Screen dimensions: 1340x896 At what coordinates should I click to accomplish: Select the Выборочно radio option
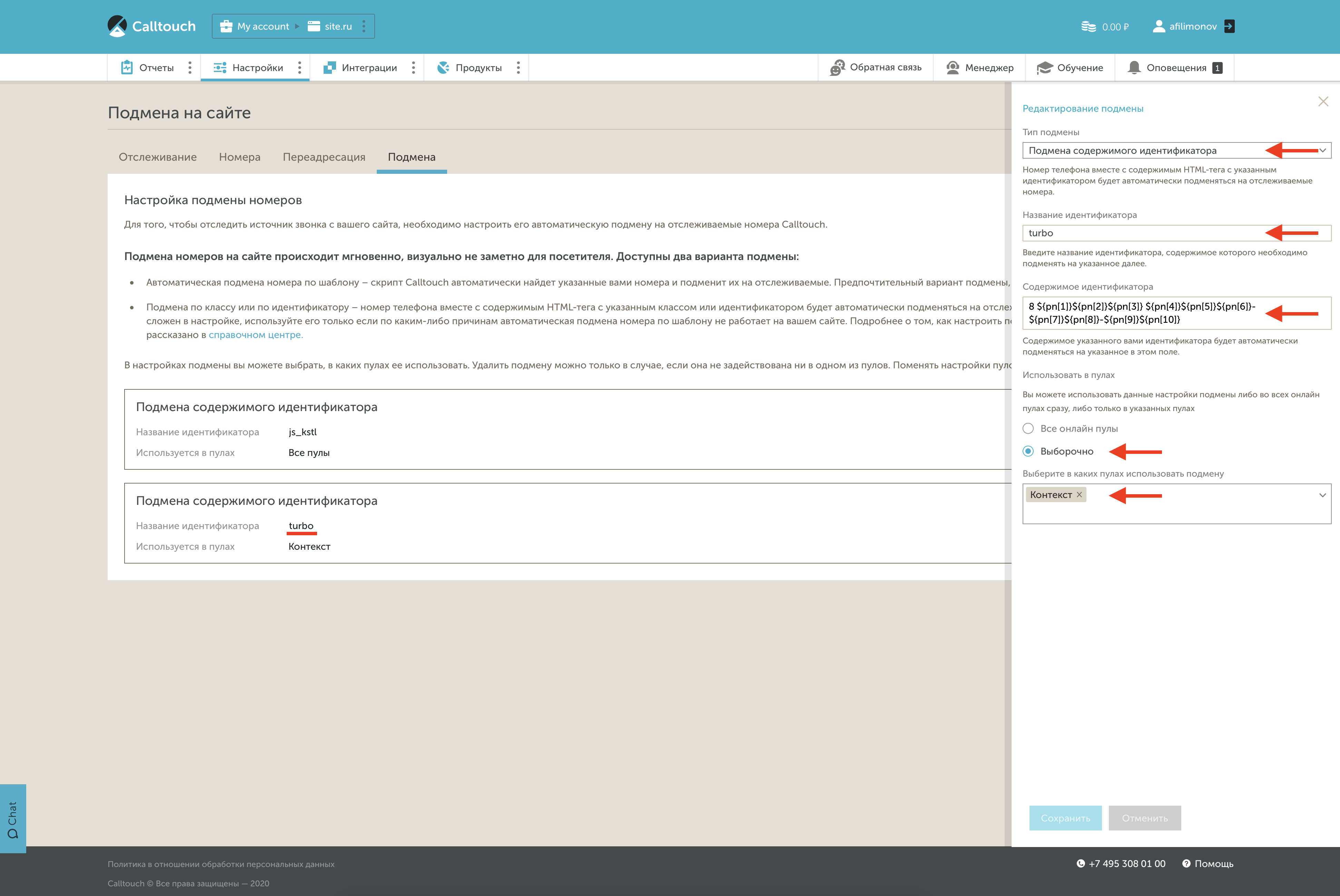coord(1028,451)
